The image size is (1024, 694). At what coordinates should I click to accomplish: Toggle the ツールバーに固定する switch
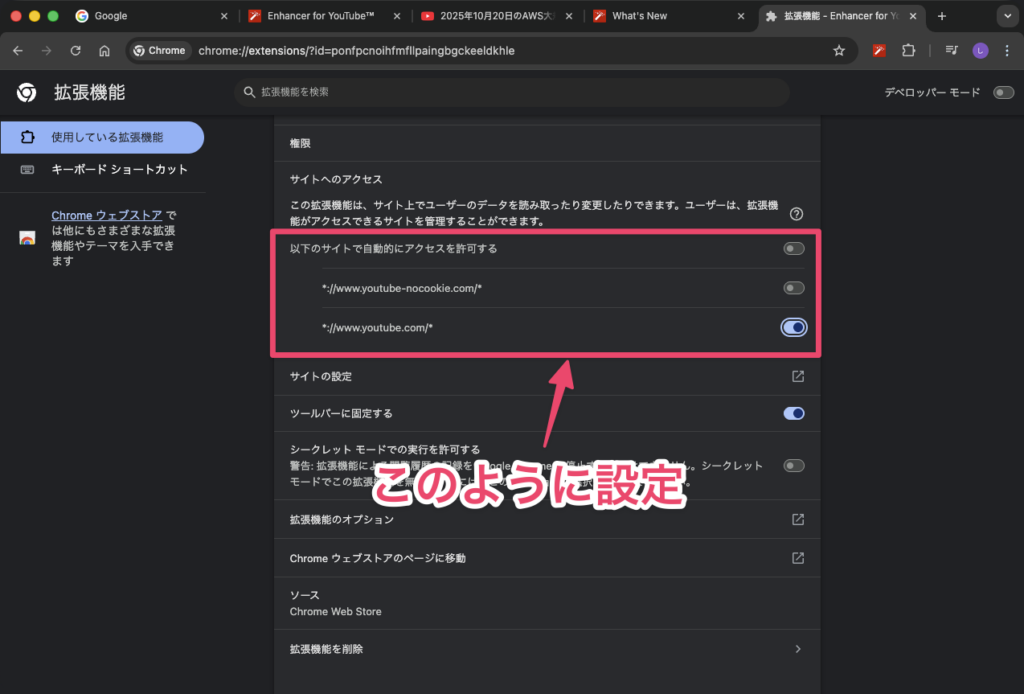pyautogui.click(x=794, y=413)
